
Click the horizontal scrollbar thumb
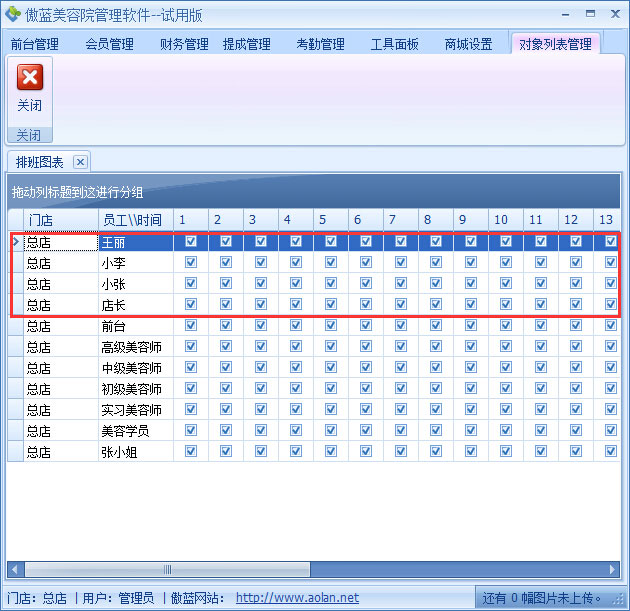[167, 569]
